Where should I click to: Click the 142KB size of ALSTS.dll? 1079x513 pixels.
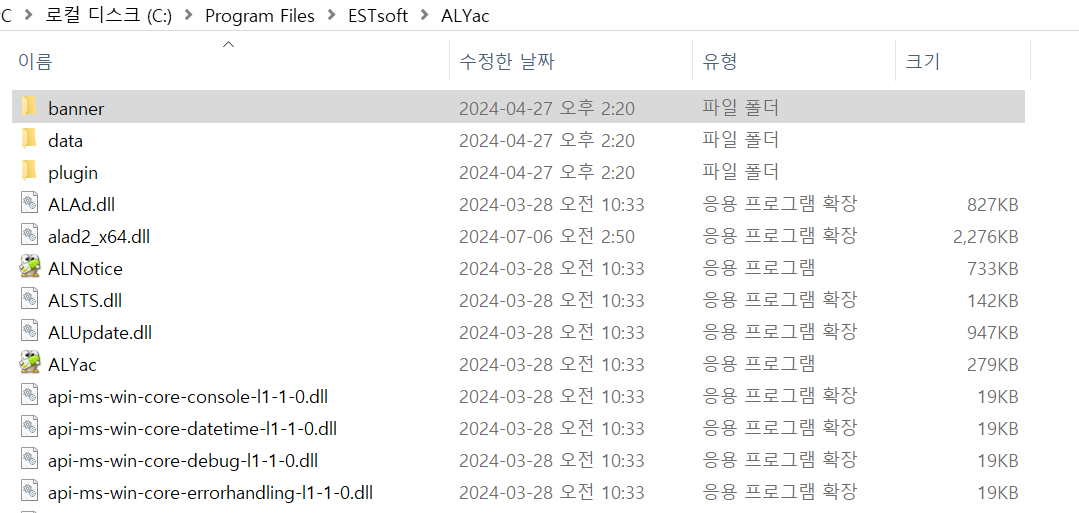[x=992, y=300]
